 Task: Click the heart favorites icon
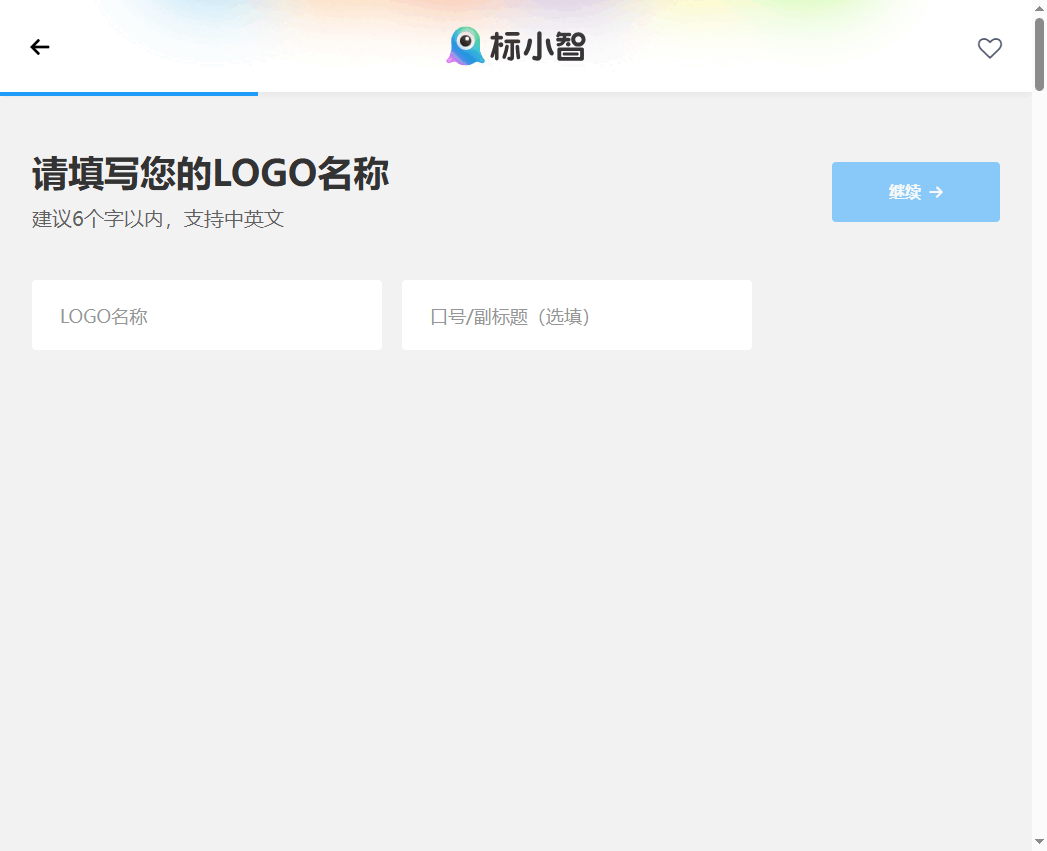pos(989,48)
